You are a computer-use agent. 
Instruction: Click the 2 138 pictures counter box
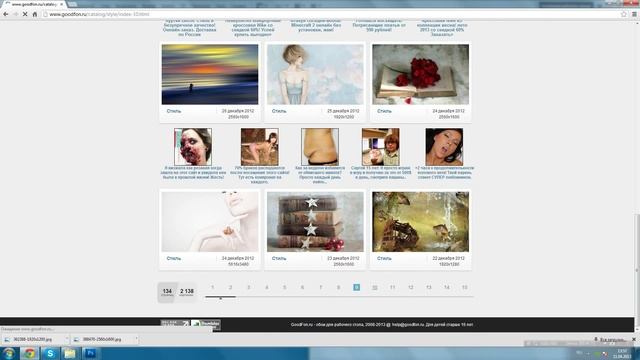tap(187, 292)
